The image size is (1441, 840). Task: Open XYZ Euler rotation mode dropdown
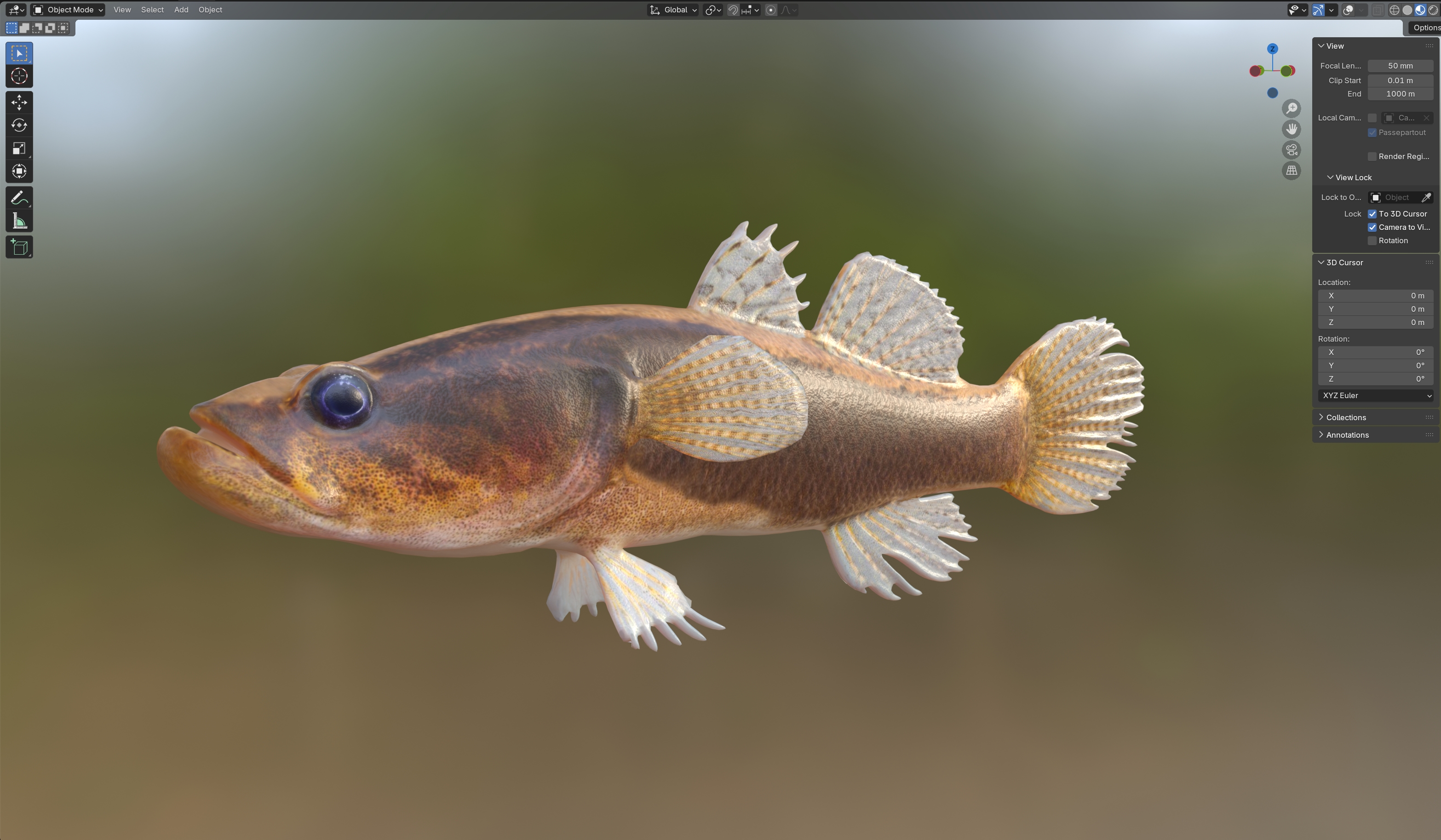click(x=1376, y=395)
